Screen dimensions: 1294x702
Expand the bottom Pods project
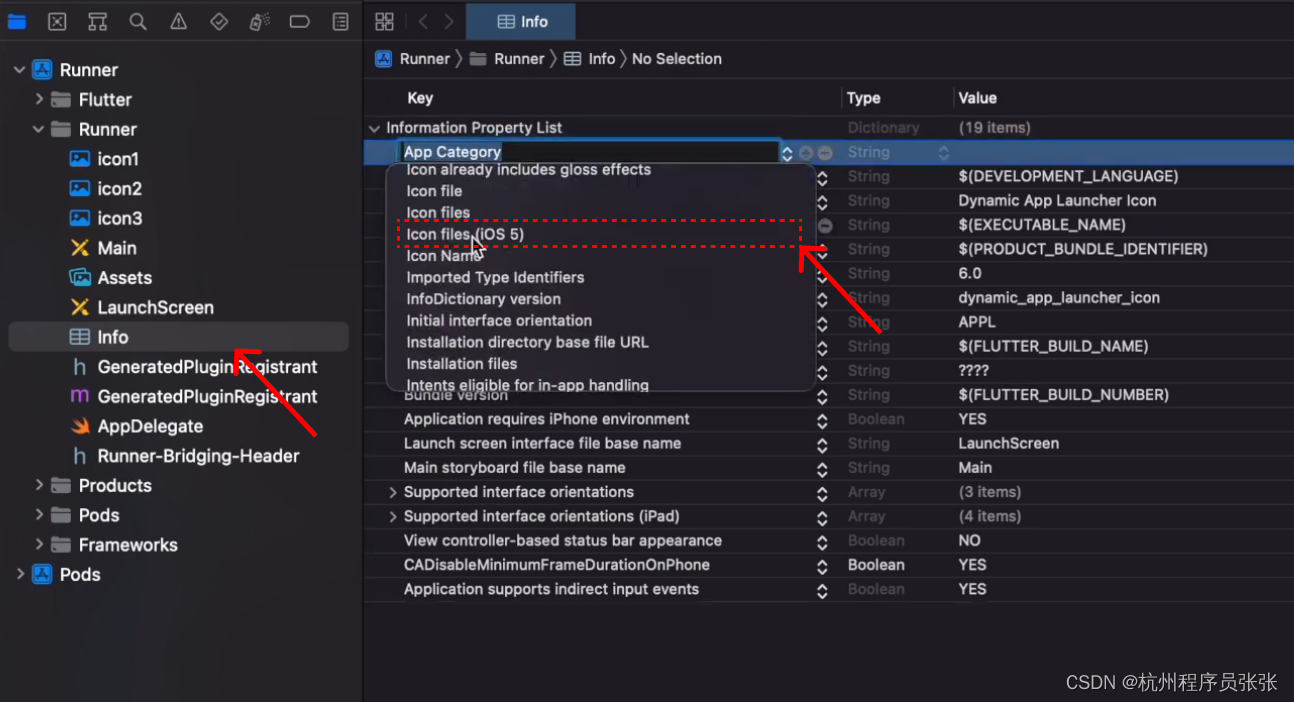click(19, 574)
